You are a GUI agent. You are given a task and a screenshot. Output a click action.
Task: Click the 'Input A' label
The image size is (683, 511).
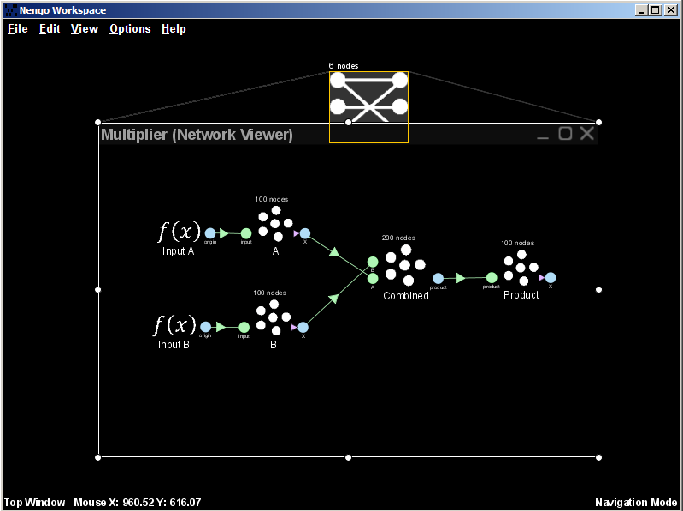[178, 251]
